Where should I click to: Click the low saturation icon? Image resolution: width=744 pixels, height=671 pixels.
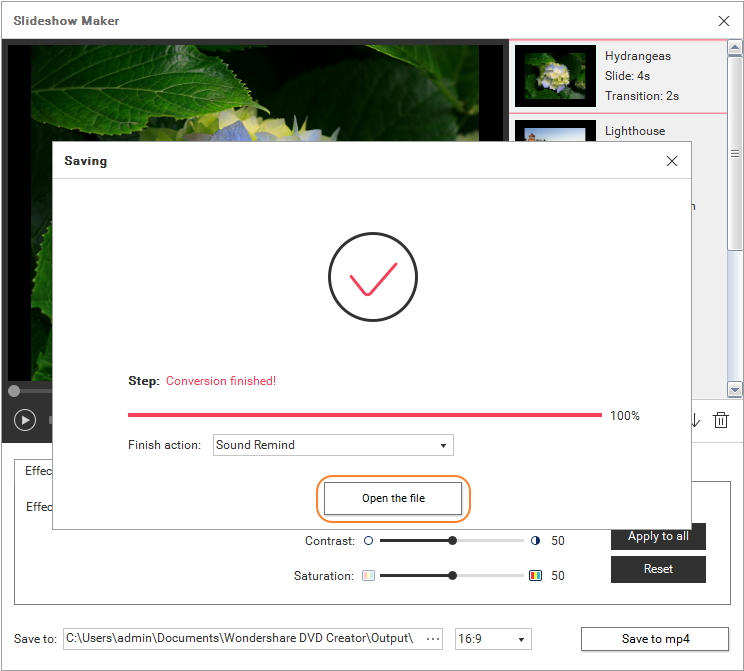[368, 576]
